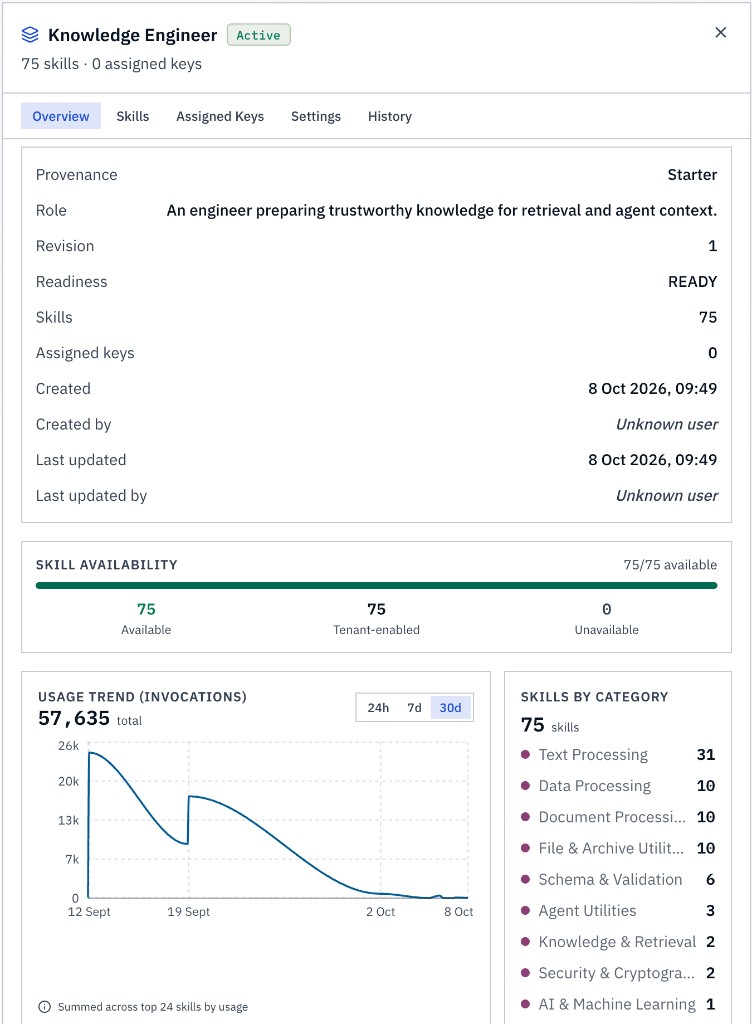Viewport: 752px width, 1024px height.
Task: Click the Created date 8 Oct 2026, 09:49
Action: pos(653,389)
